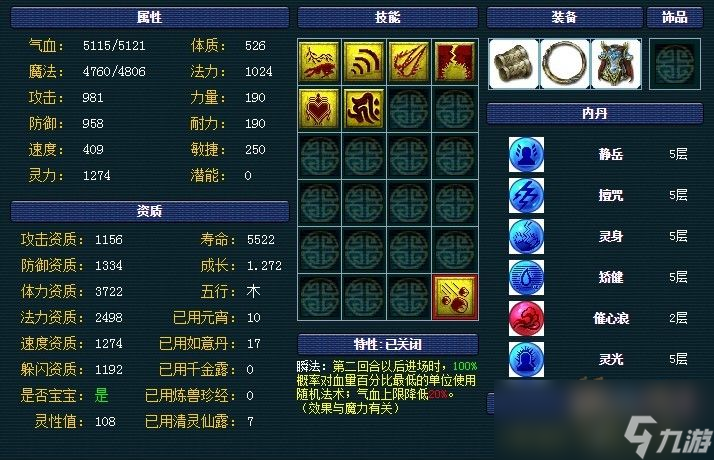Image resolution: width=714 pixels, height=460 pixels.
Task: Click the 资质 aptitude section header
Action: click(150, 211)
